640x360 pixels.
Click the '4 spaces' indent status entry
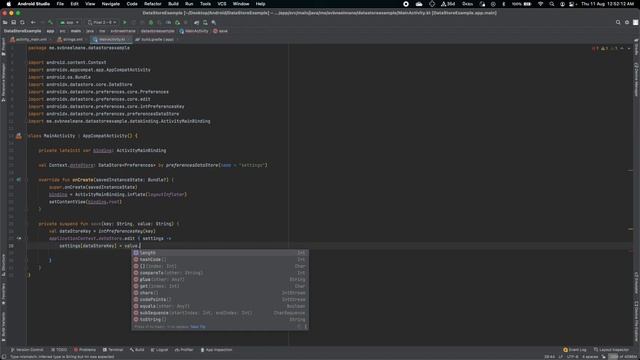coord(590,357)
